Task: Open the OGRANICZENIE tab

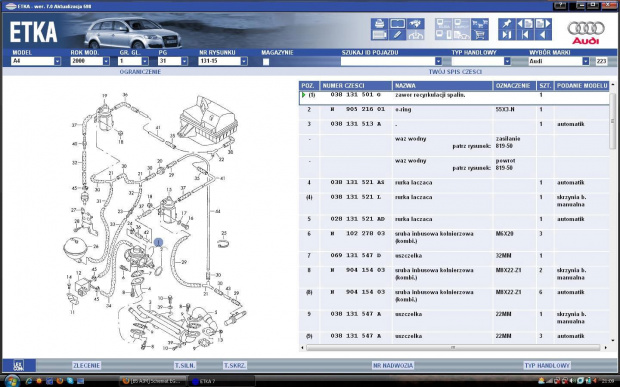Action: (140, 72)
